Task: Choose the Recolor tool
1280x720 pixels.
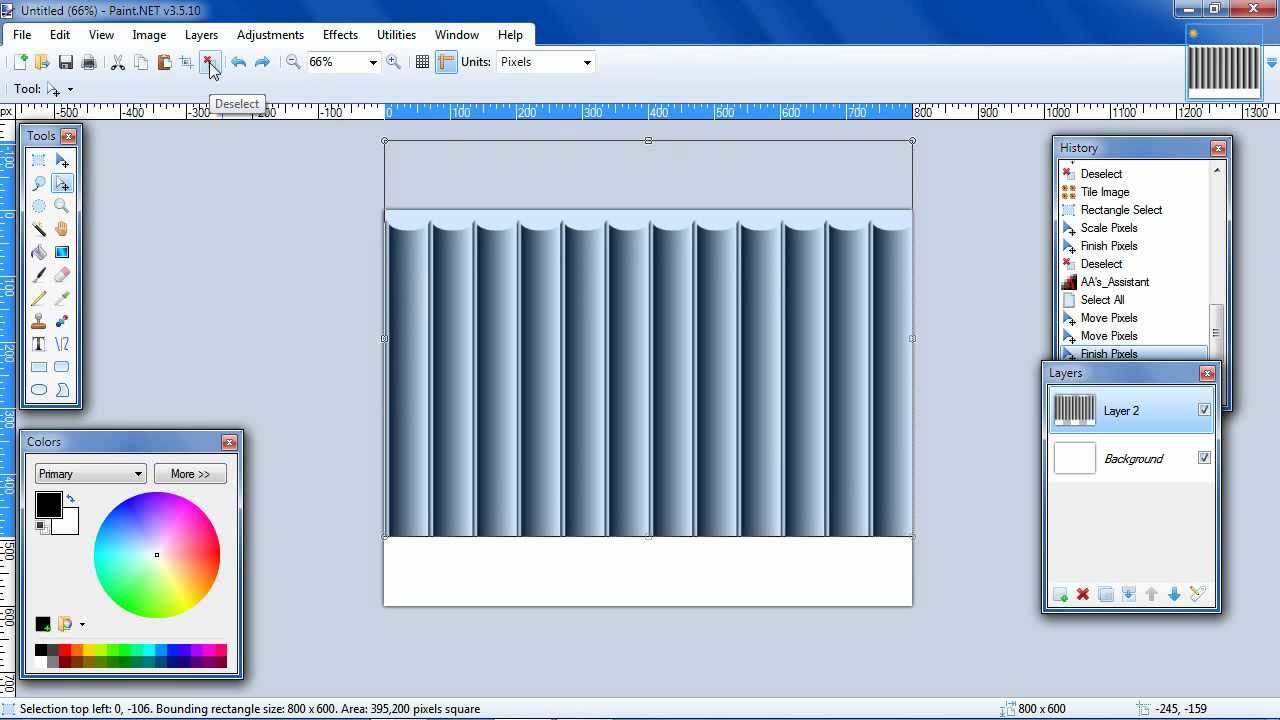Action: coord(62,321)
